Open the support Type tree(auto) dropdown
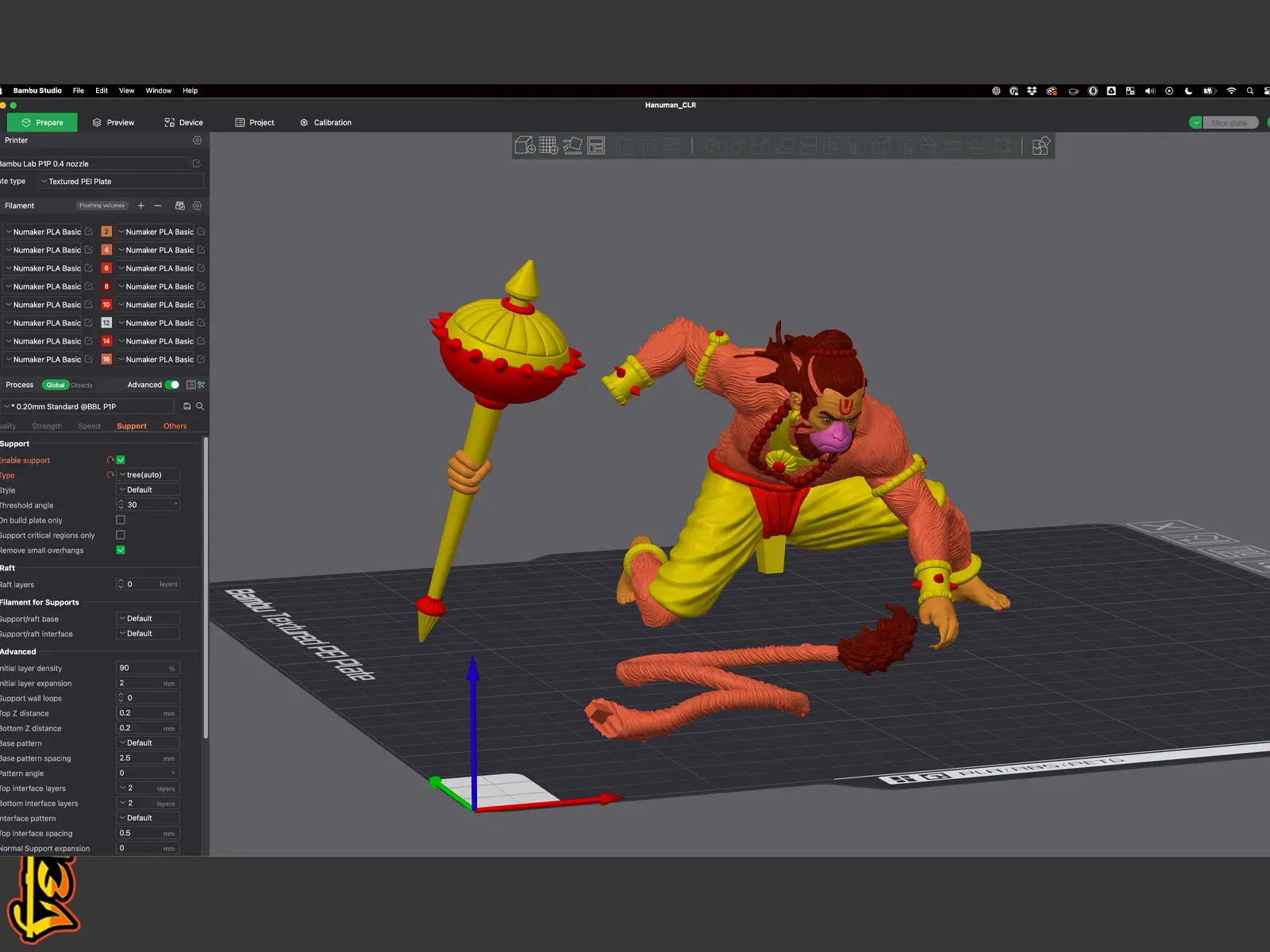Image resolution: width=1270 pixels, height=952 pixels. coord(148,474)
